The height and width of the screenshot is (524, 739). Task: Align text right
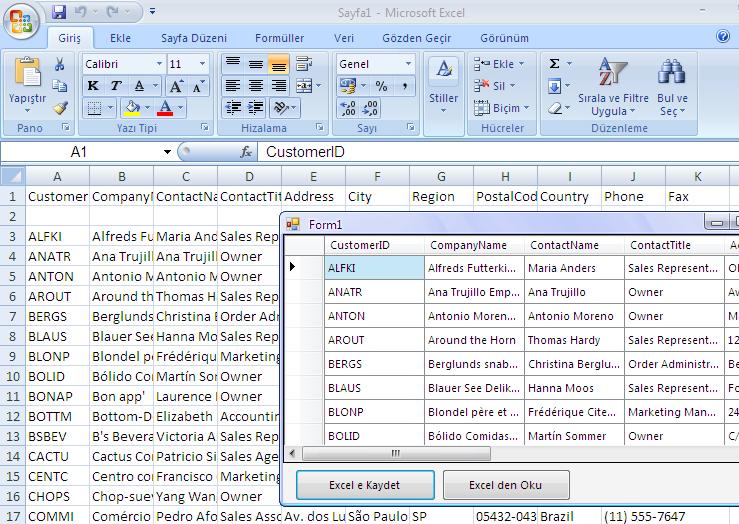tap(279, 85)
